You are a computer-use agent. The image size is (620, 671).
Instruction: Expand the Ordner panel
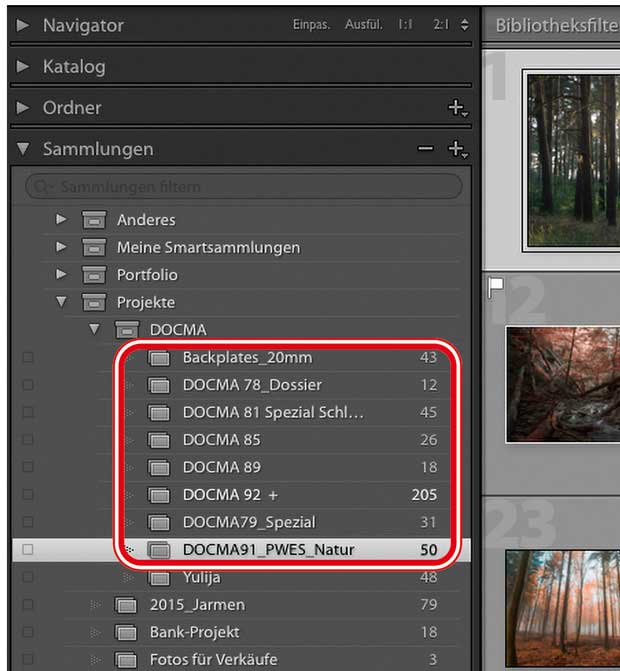click(23, 107)
